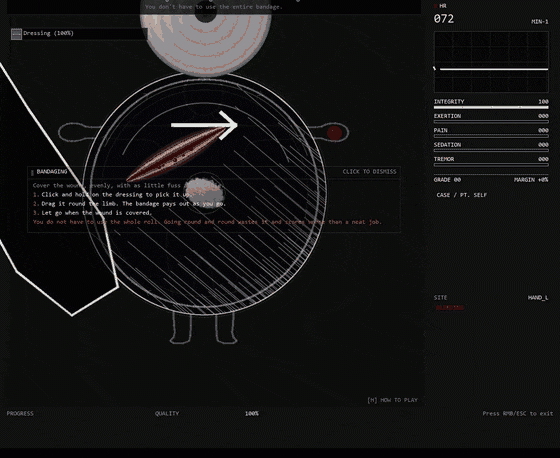Click the PAIN bar
This screenshot has width=560, height=458.
(491, 136)
